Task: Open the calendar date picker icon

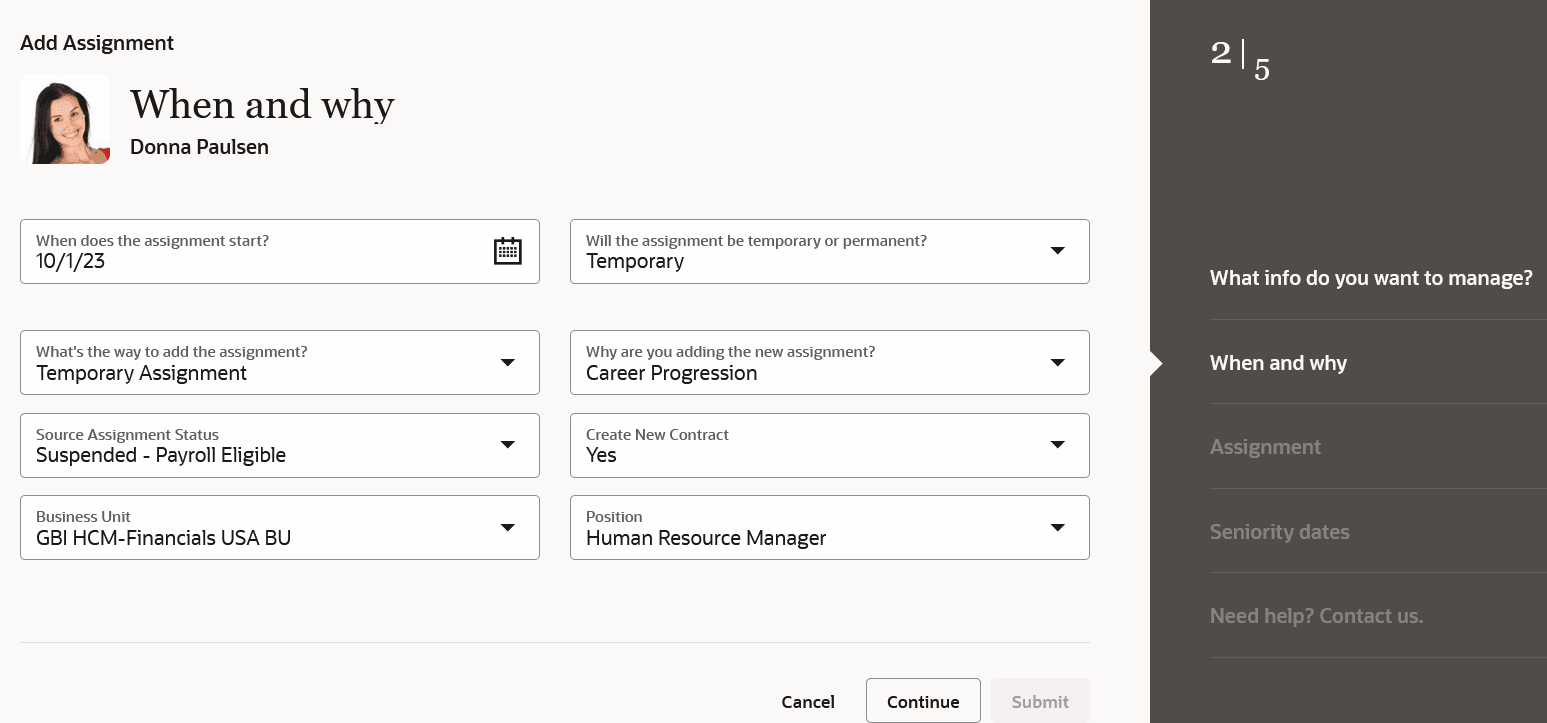Action: pos(508,251)
